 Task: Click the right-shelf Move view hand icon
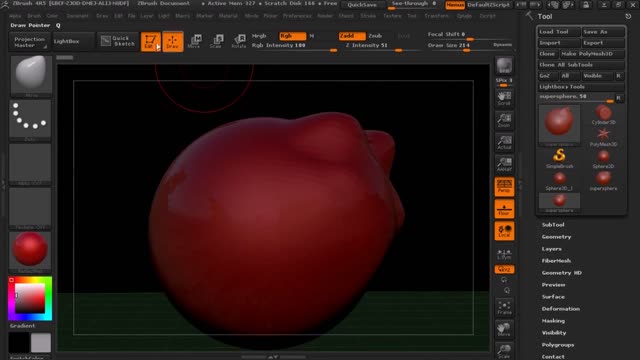(x=504, y=329)
